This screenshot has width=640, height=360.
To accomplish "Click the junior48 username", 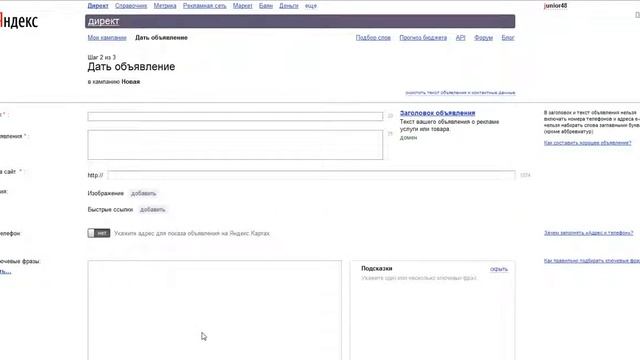I will point(556,6).
